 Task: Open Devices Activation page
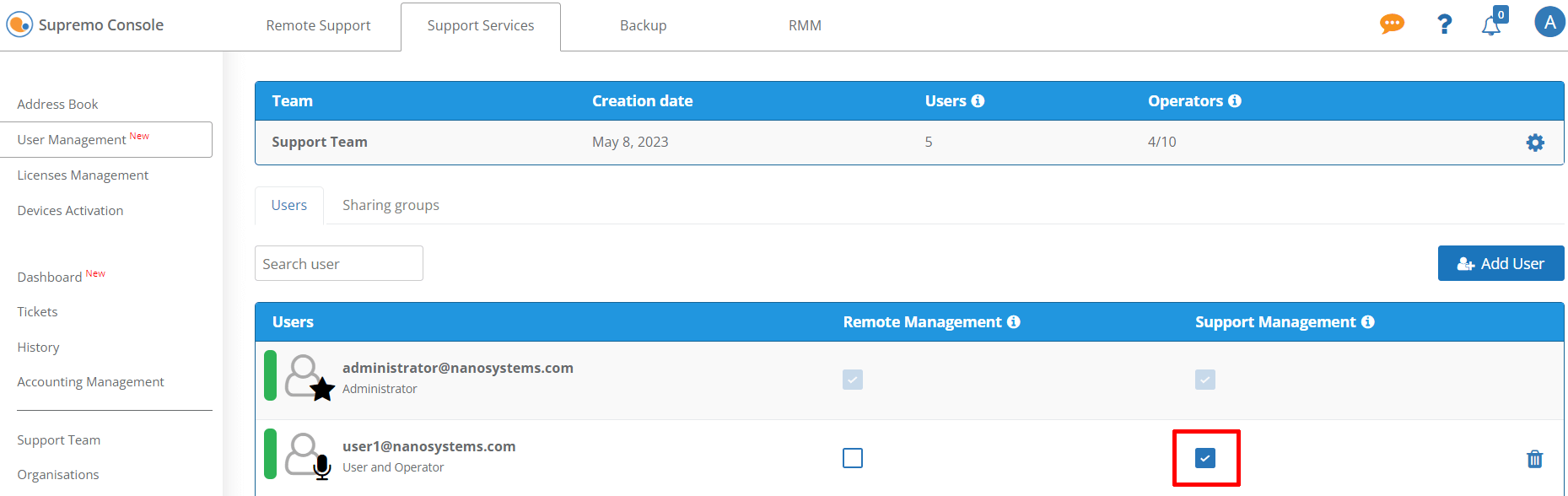click(x=70, y=210)
